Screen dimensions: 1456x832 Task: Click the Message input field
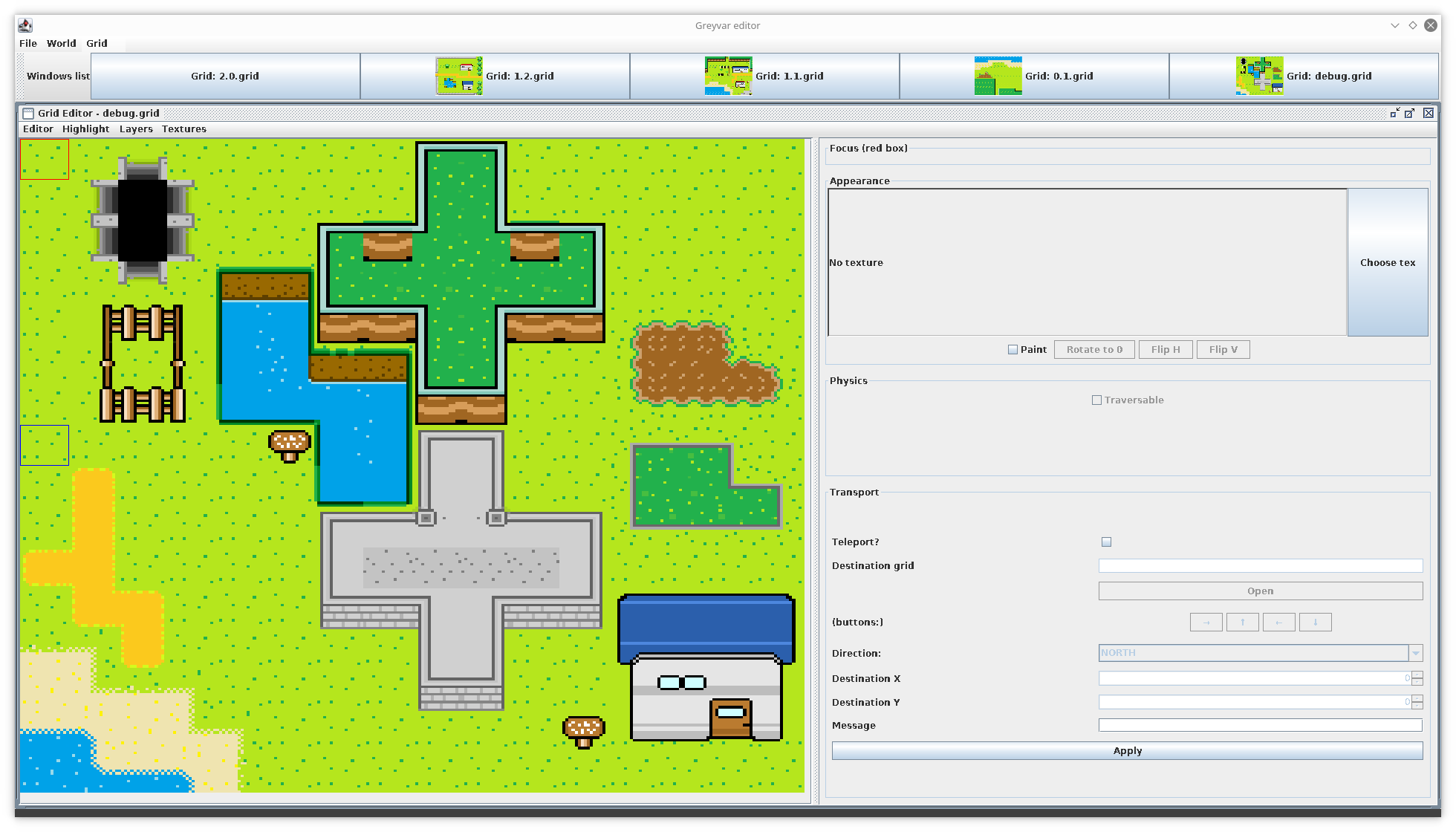coord(1261,725)
